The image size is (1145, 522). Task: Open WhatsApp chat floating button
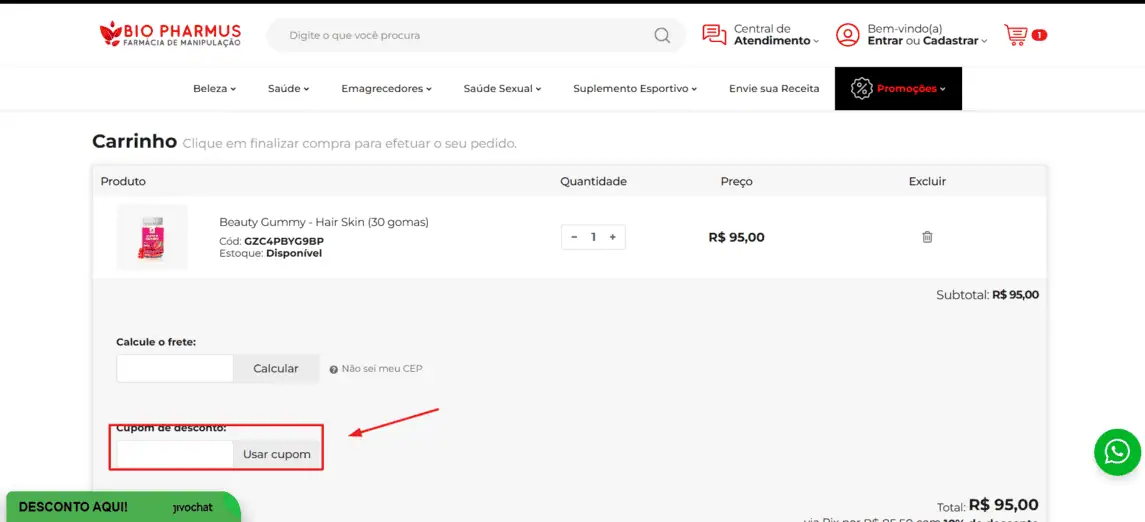coord(1117,452)
